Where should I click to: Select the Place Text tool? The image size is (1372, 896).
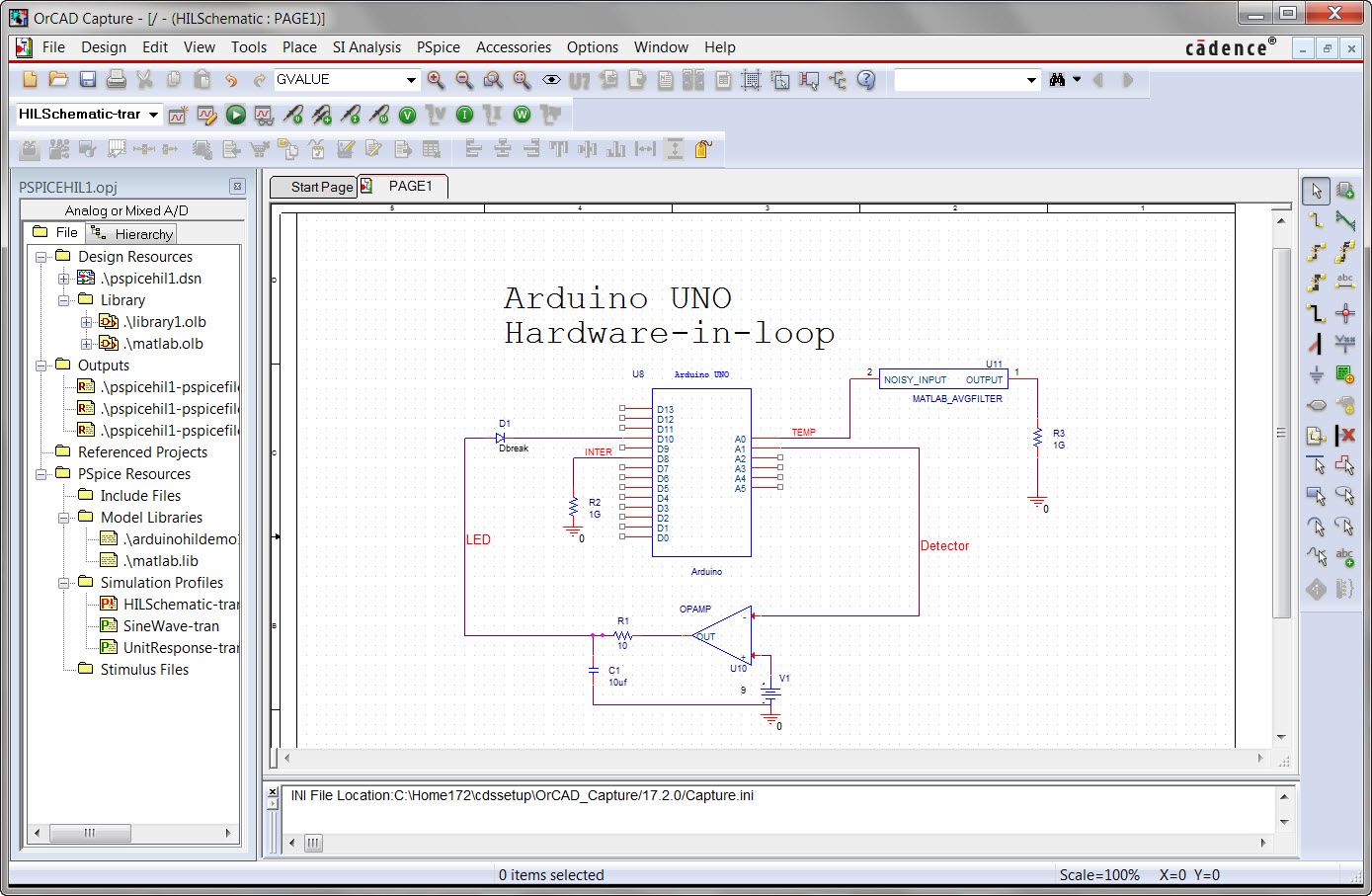(1345, 557)
